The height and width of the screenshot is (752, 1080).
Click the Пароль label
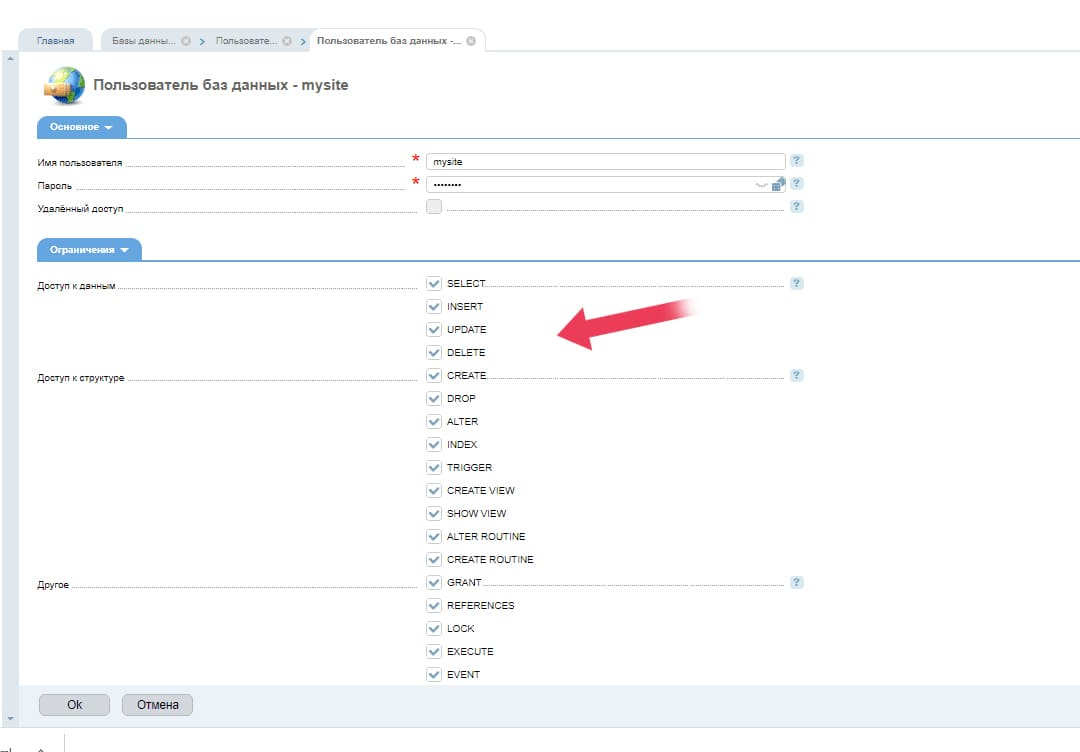point(54,186)
